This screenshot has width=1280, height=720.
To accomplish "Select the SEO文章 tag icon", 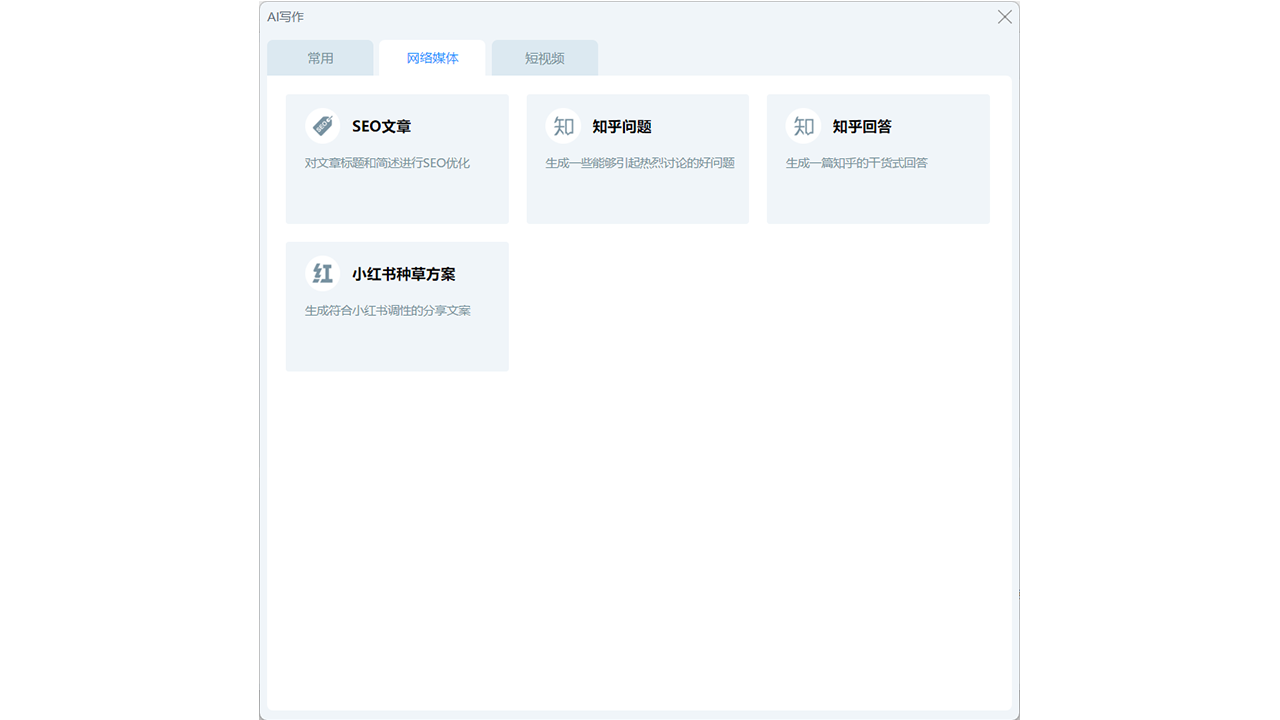I will pyautogui.click(x=322, y=125).
